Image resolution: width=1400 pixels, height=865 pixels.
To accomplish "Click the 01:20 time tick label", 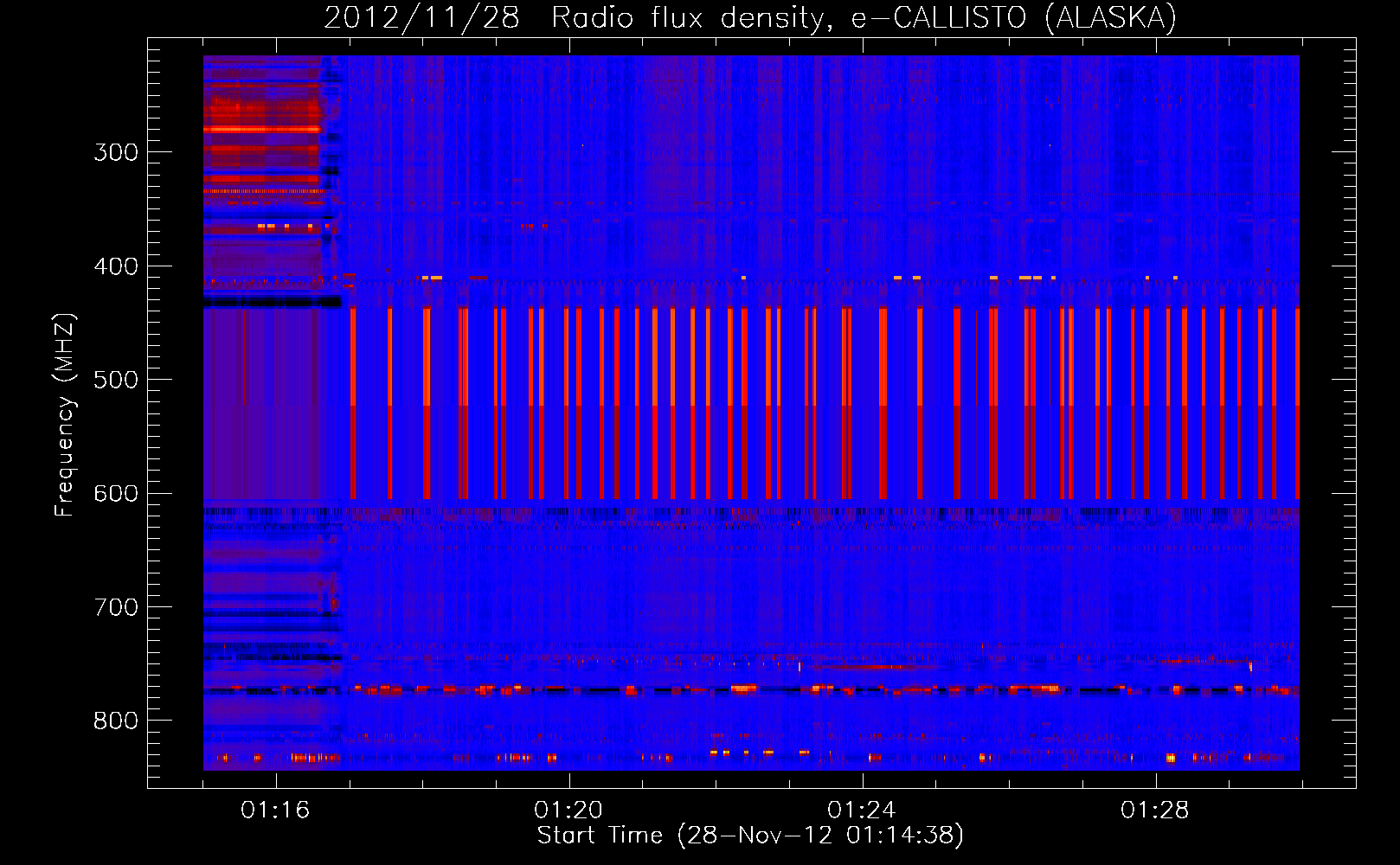I will [x=568, y=811].
